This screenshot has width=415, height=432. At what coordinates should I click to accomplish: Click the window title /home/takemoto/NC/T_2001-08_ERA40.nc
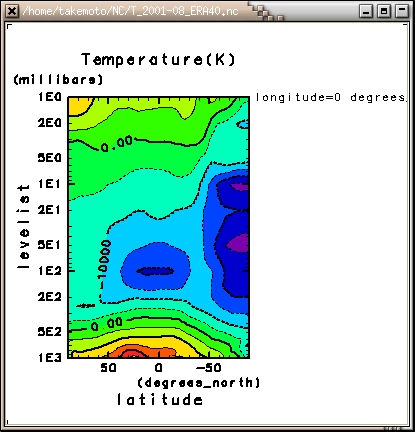(x=130, y=11)
